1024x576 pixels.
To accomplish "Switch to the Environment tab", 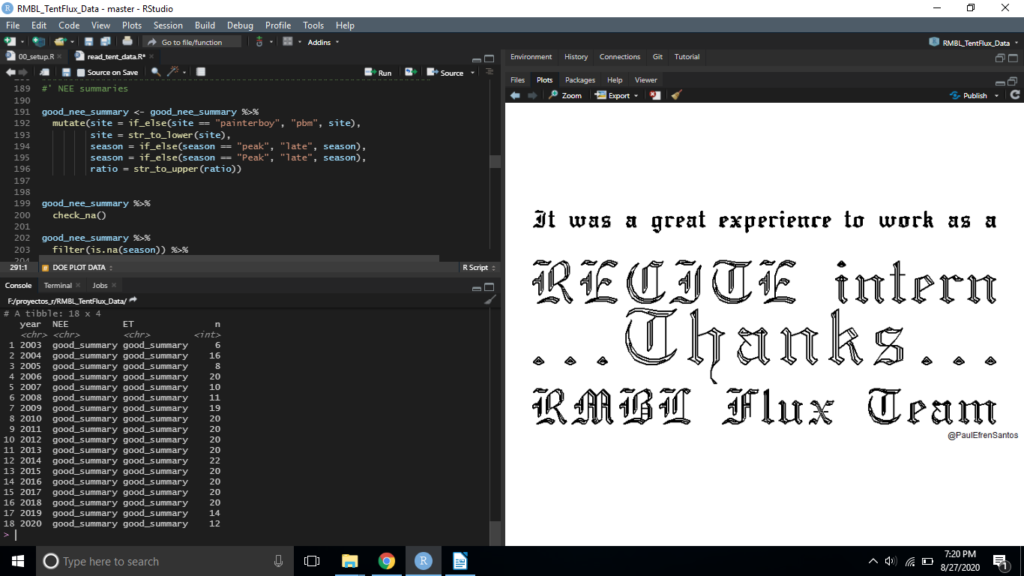I will 531,57.
